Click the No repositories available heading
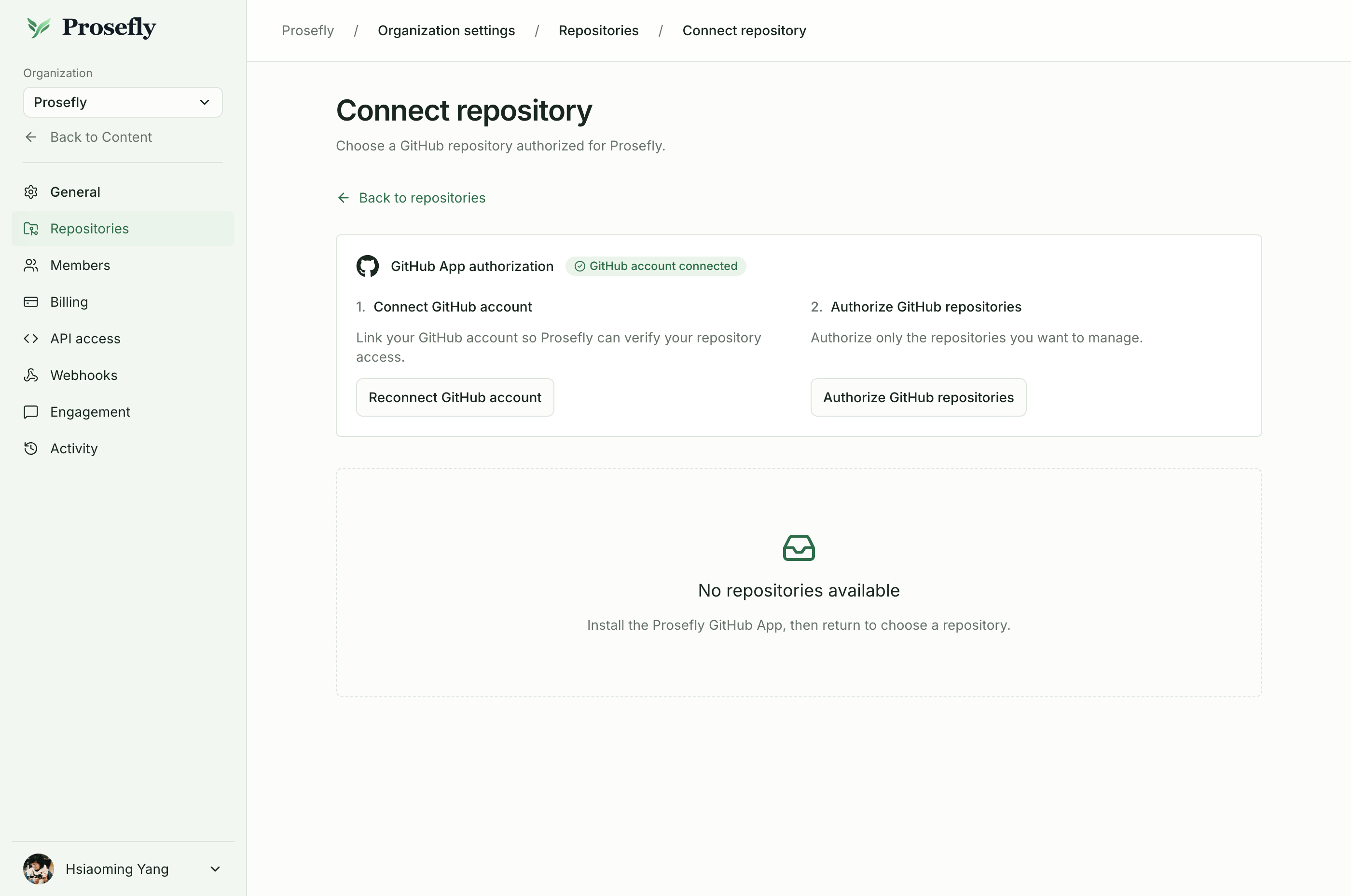Image resolution: width=1351 pixels, height=896 pixels. point(799,590)
